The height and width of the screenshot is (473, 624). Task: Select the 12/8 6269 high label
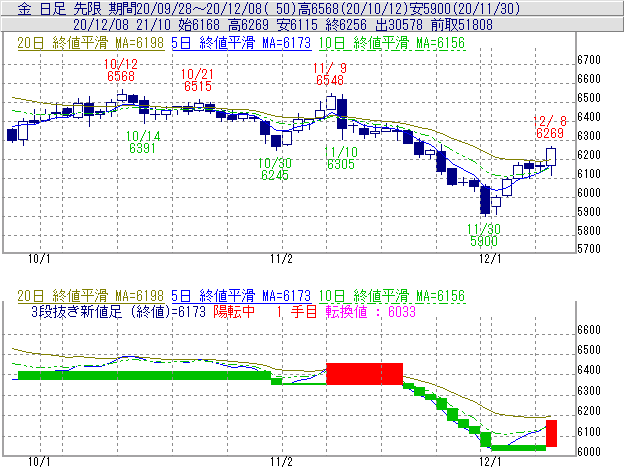click(550, 127)
